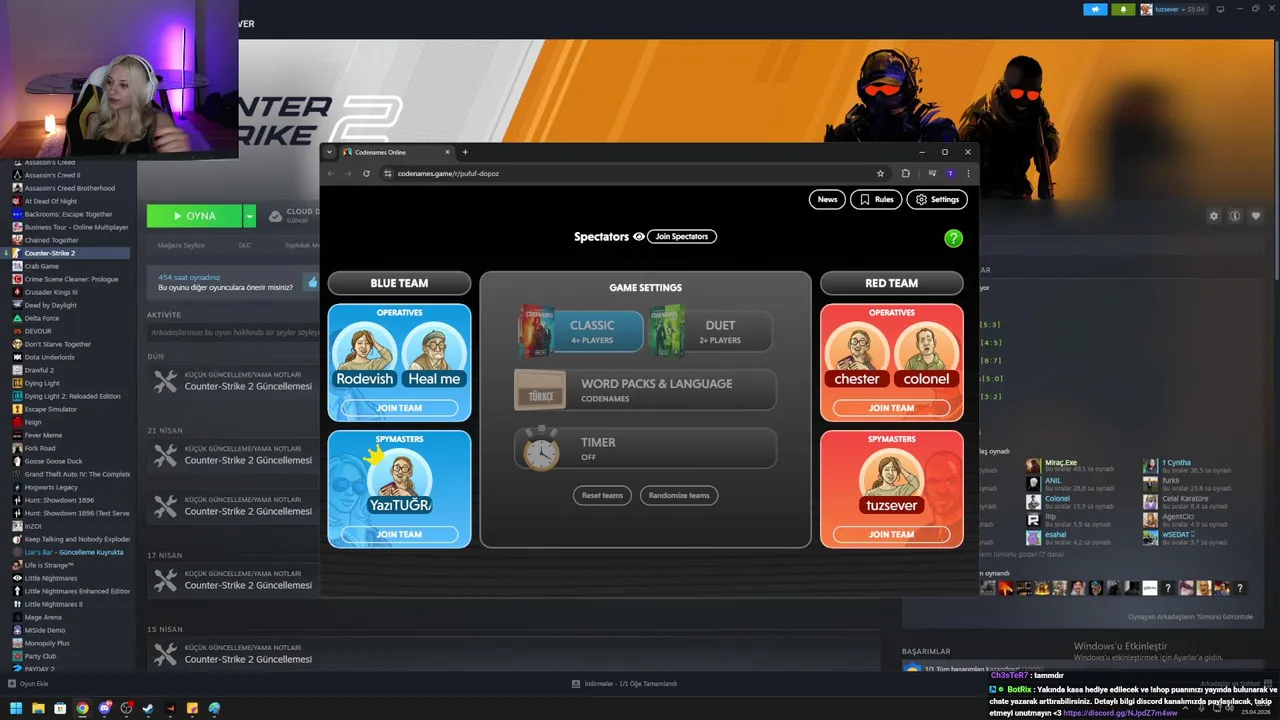Reload the Codenames page
The height and width of the screenshot is (720, 1280).
click(366, 173)
